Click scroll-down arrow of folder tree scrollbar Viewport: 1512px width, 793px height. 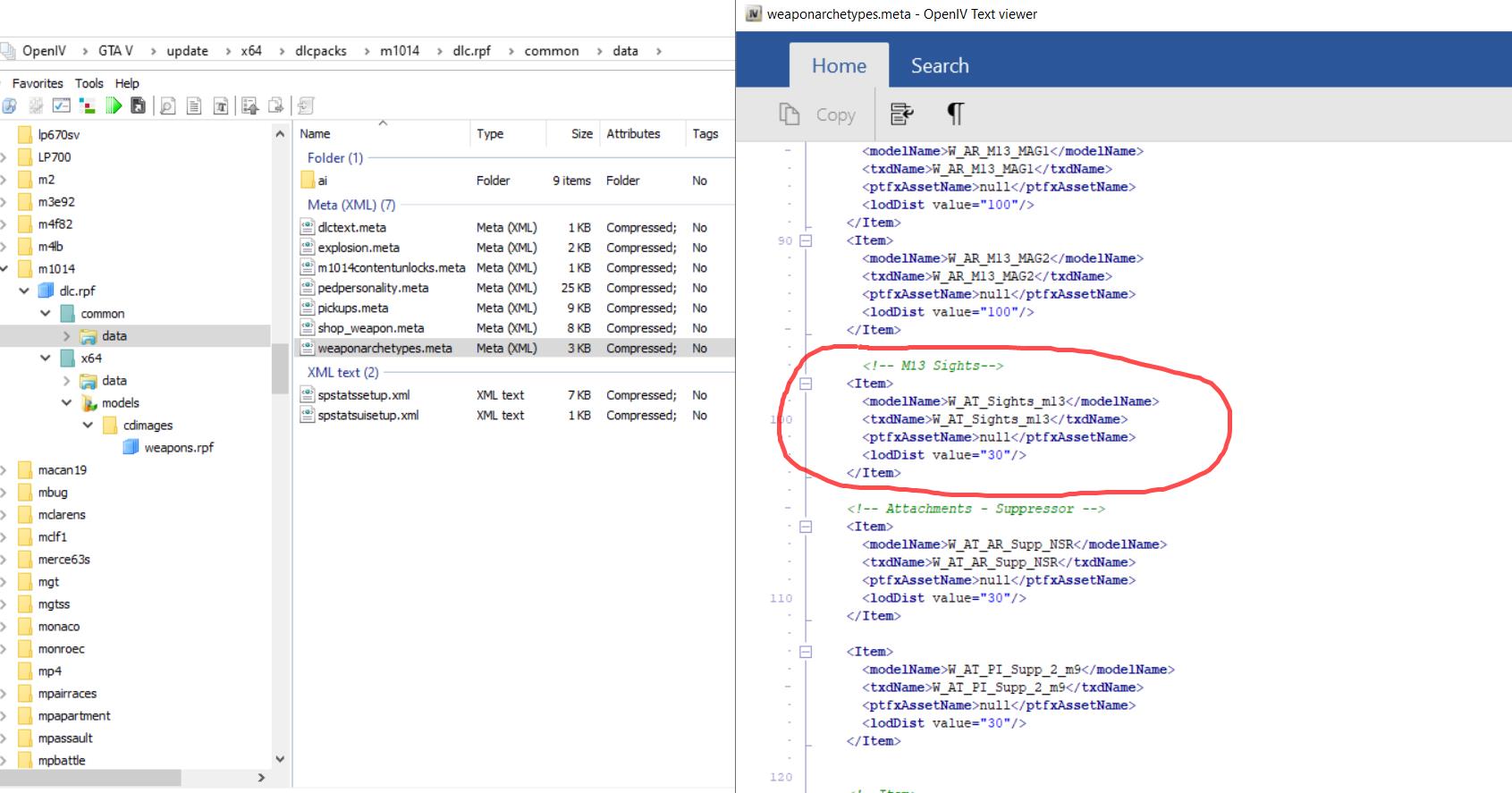(x=280, y=759)
